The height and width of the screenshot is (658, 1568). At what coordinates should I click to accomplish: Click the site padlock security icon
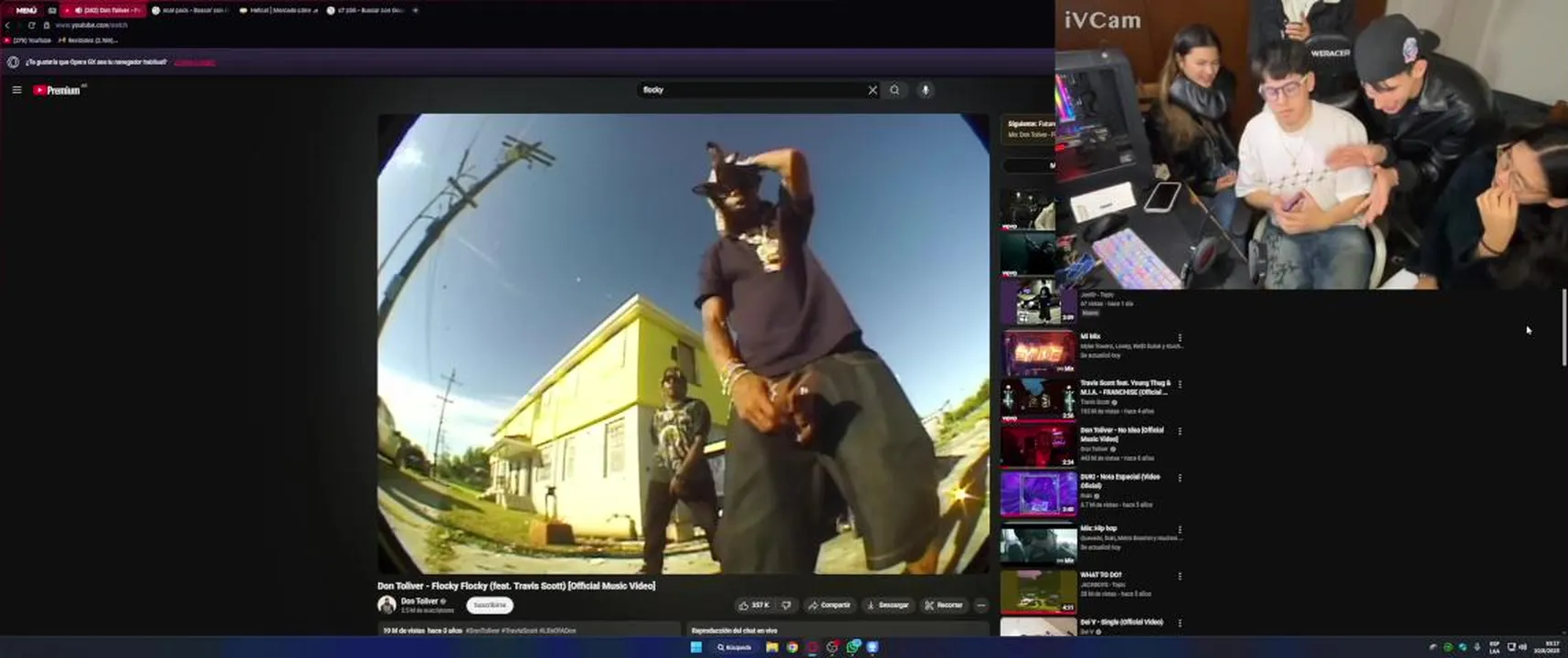pyautogui.click(x=47, y=25)
